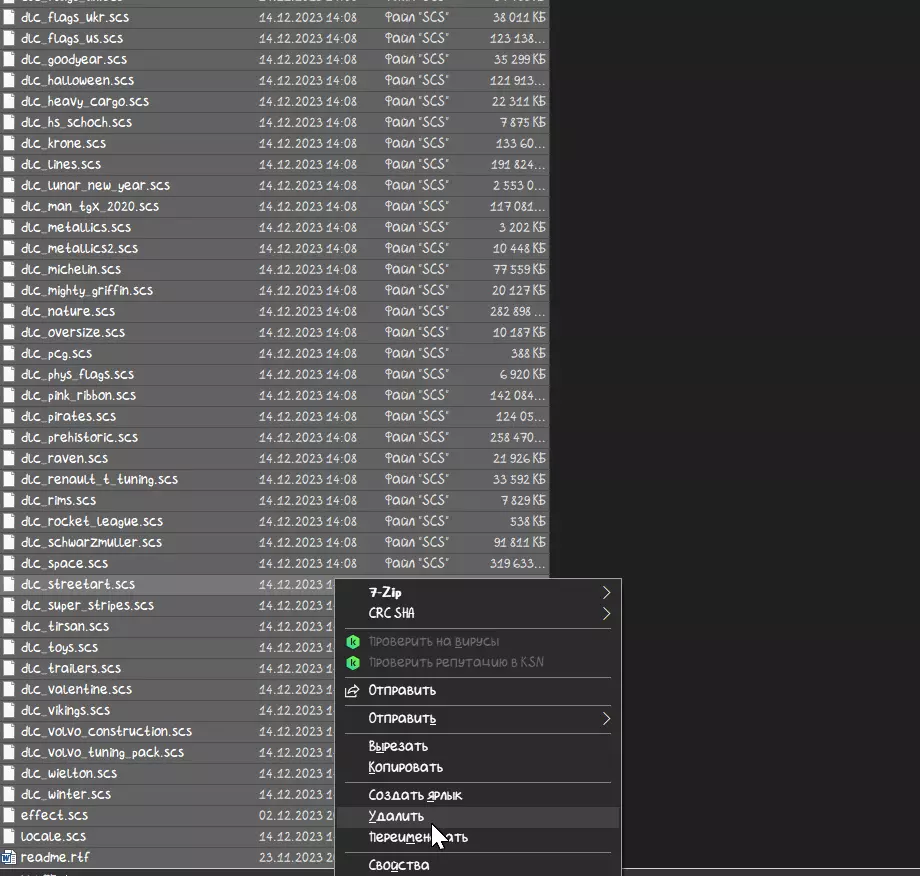The width and height of the screenshot is (920, 876).
Task: Expand the second Отправить submenu arrow
Action: click(606, 719)
